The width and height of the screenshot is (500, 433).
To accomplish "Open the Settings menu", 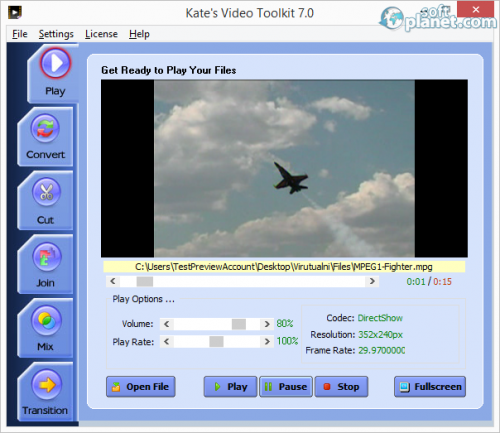I will [56, 34].
